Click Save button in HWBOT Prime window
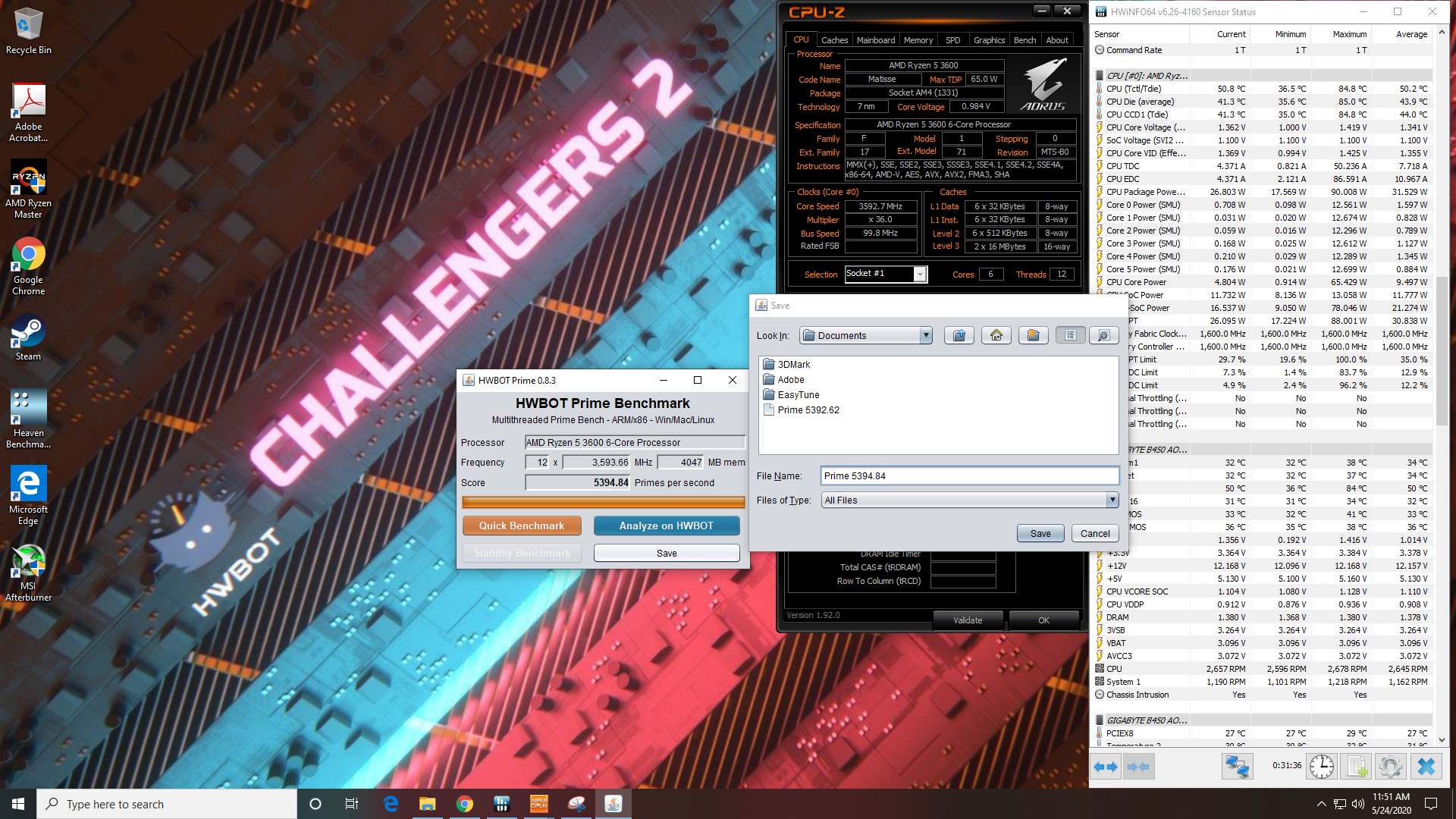The image size is (1456, 819). [x=667, y=553]
